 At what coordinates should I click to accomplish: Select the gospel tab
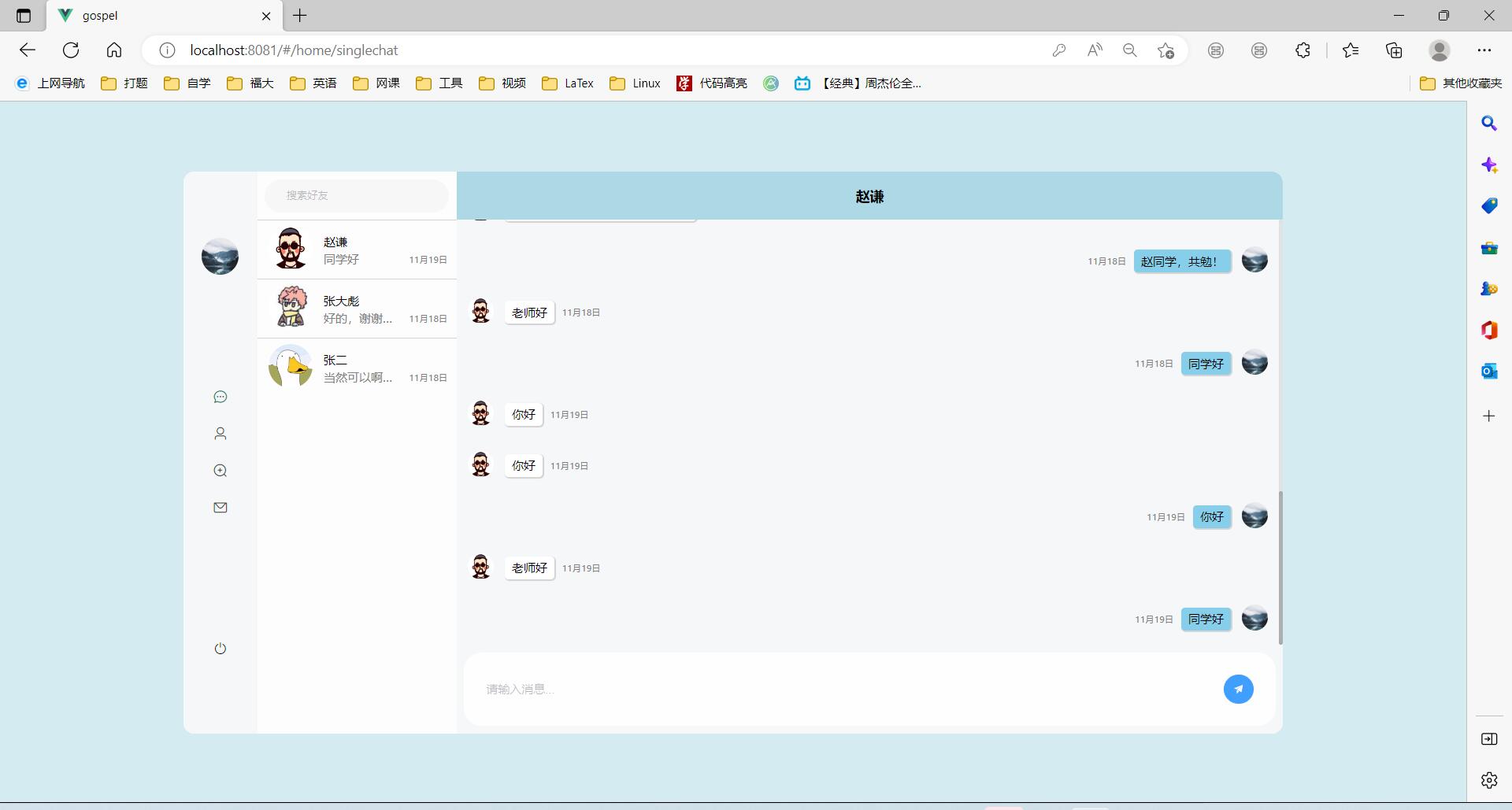click(x=164, y=16)
